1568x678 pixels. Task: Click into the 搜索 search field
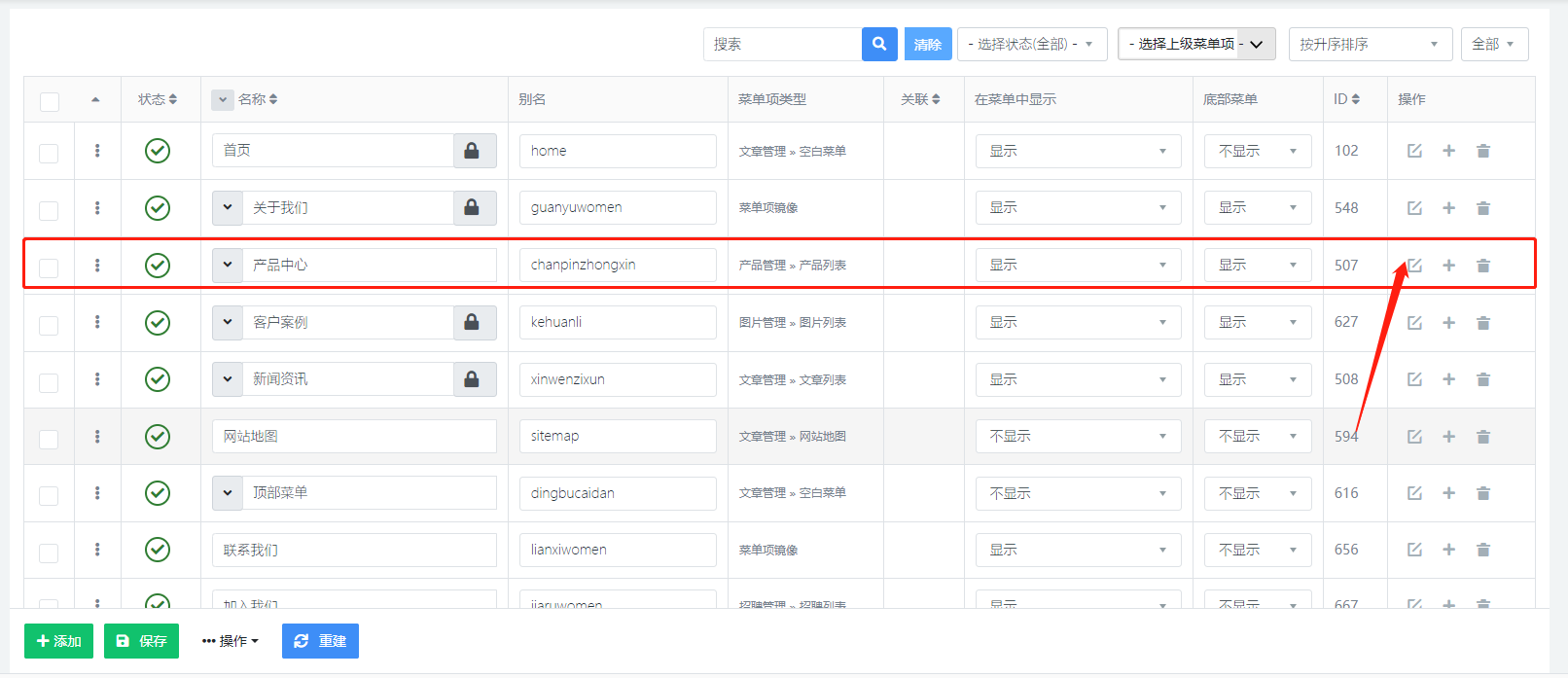(x=782, y=44)
